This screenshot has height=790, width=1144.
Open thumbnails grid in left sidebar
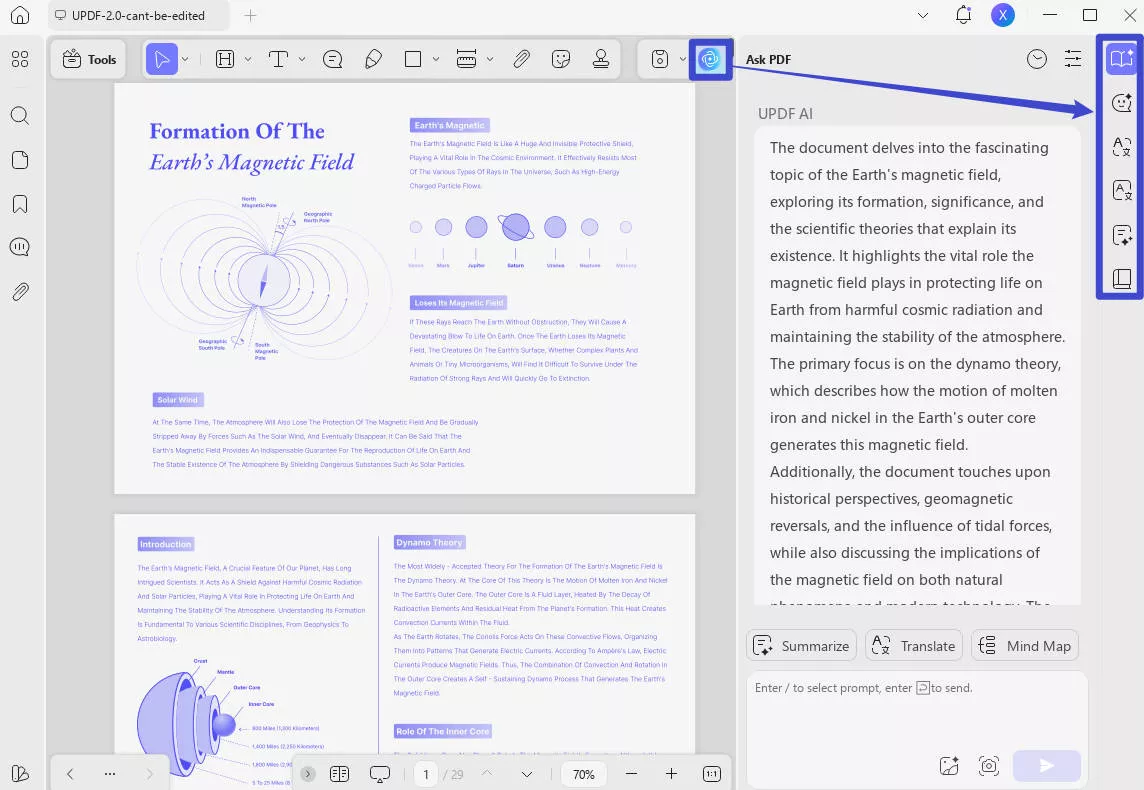pos(20,59)
